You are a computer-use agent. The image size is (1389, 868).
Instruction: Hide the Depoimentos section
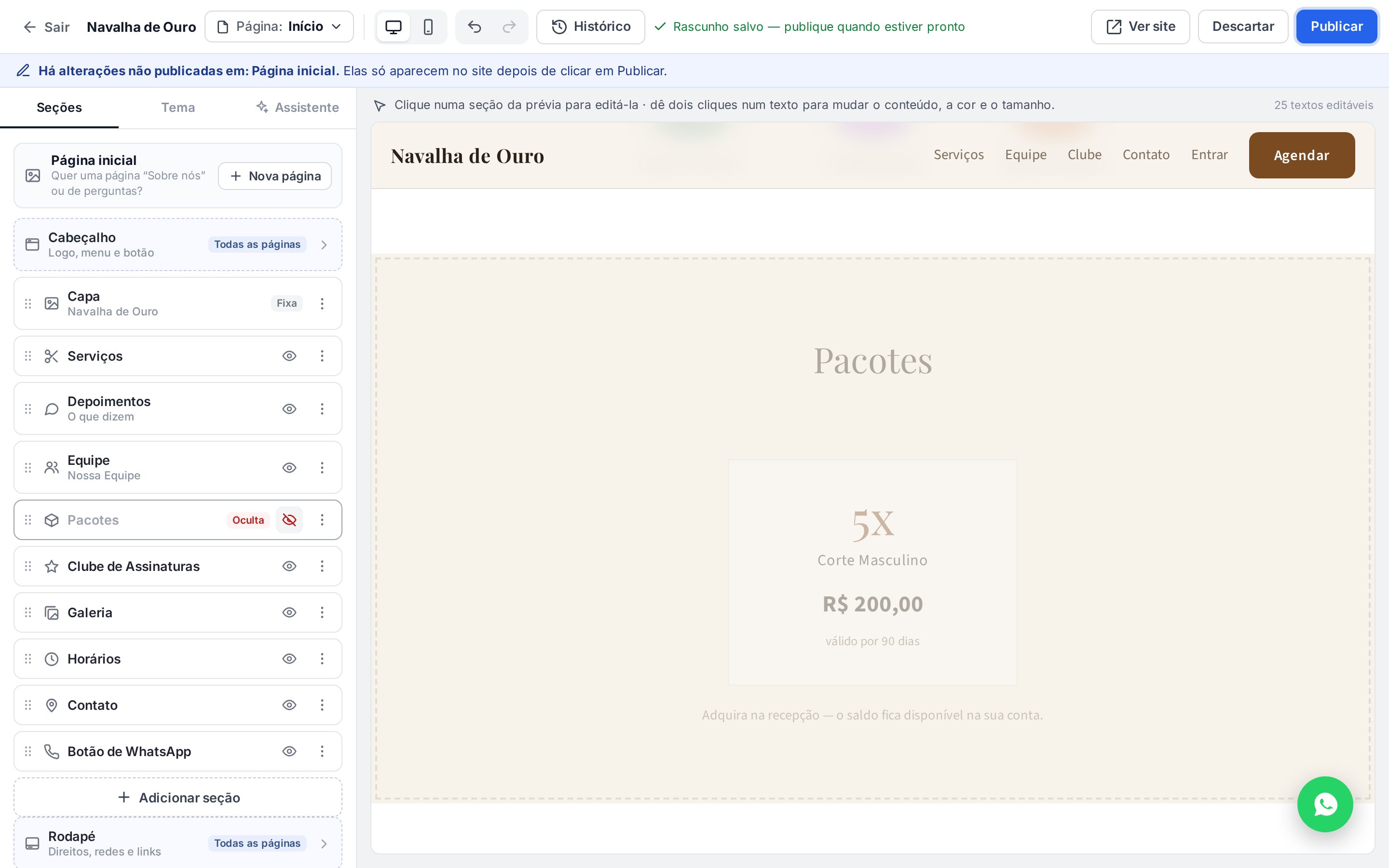click(x=289, y=409)
